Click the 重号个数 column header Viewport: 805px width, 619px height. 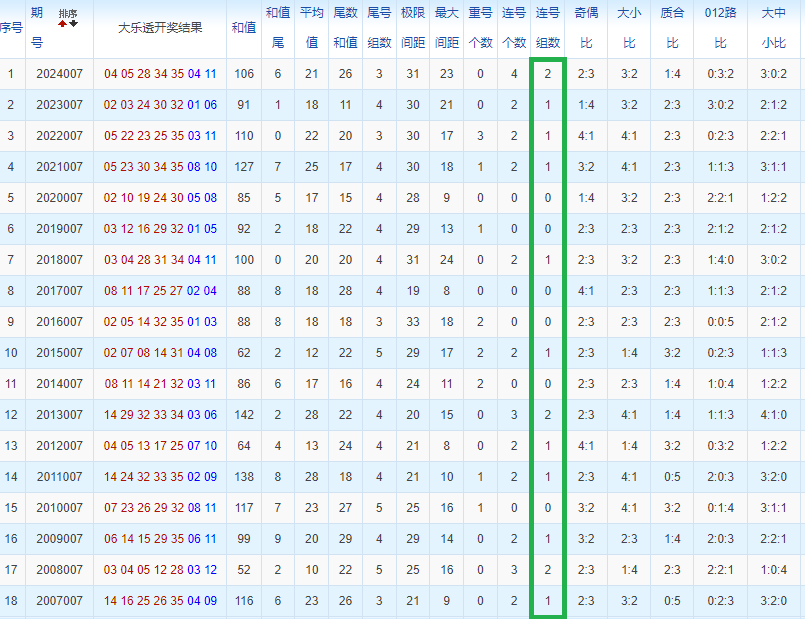point(480,28)
